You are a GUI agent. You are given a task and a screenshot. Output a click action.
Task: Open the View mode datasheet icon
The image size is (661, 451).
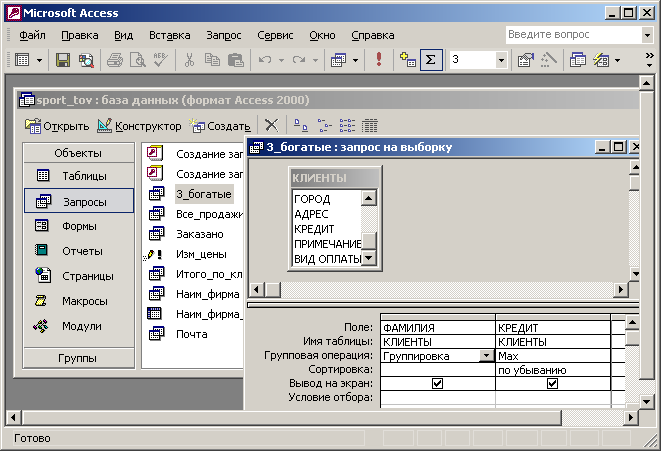22,60
